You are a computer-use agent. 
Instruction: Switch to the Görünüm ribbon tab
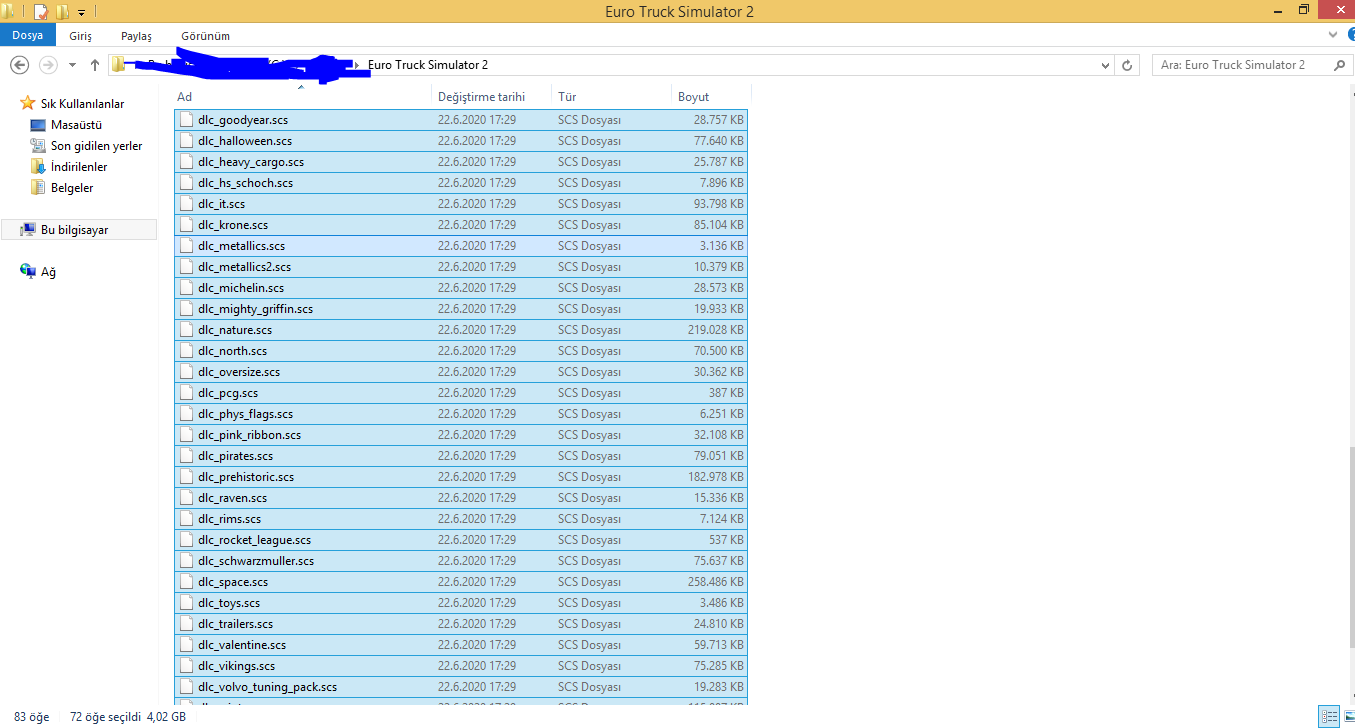pyautogui.click(x=206, y=35)
